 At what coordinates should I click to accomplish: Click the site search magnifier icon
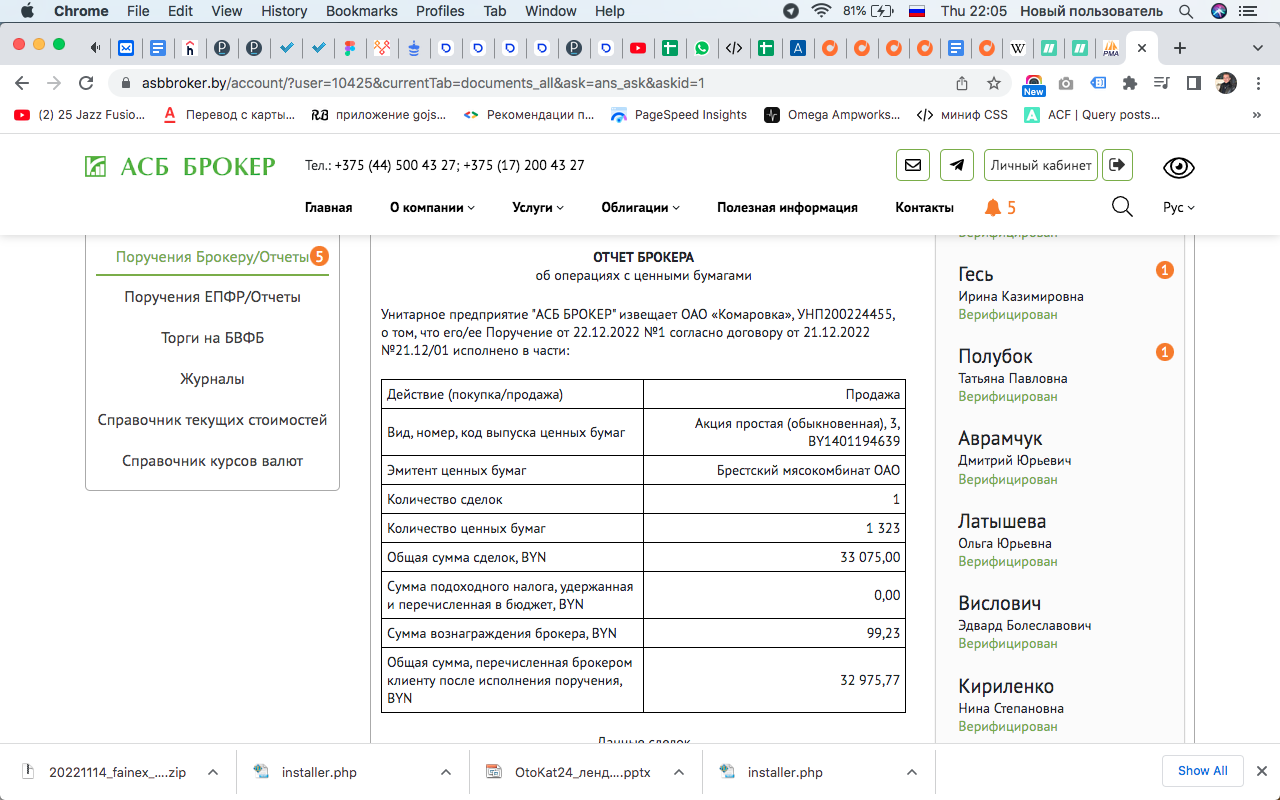click(x=1122, y=207)
